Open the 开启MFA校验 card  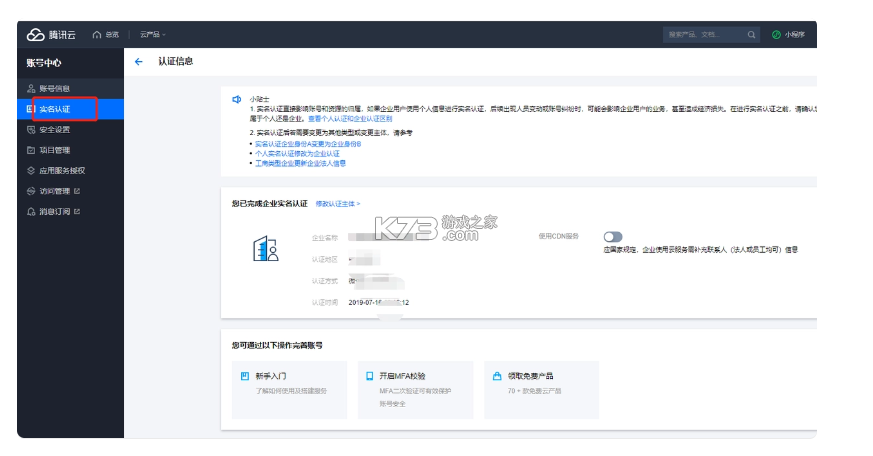[415, 390]
